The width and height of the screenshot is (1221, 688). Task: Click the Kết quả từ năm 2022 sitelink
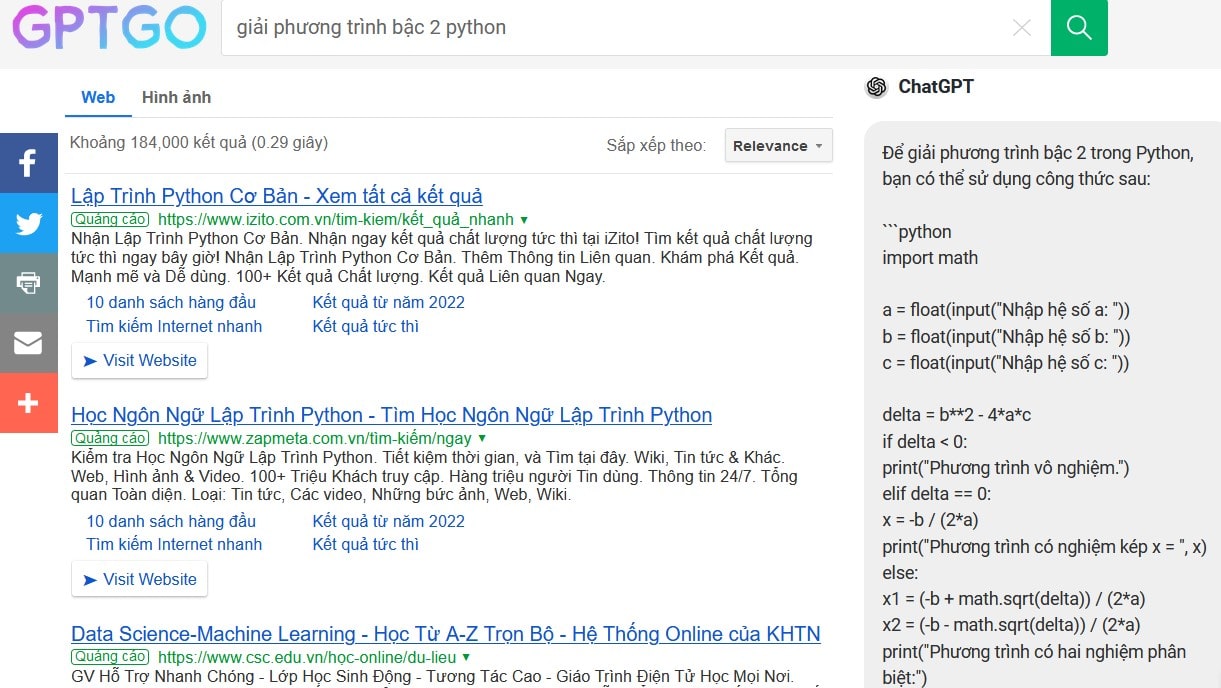click(x=389, y=302)
